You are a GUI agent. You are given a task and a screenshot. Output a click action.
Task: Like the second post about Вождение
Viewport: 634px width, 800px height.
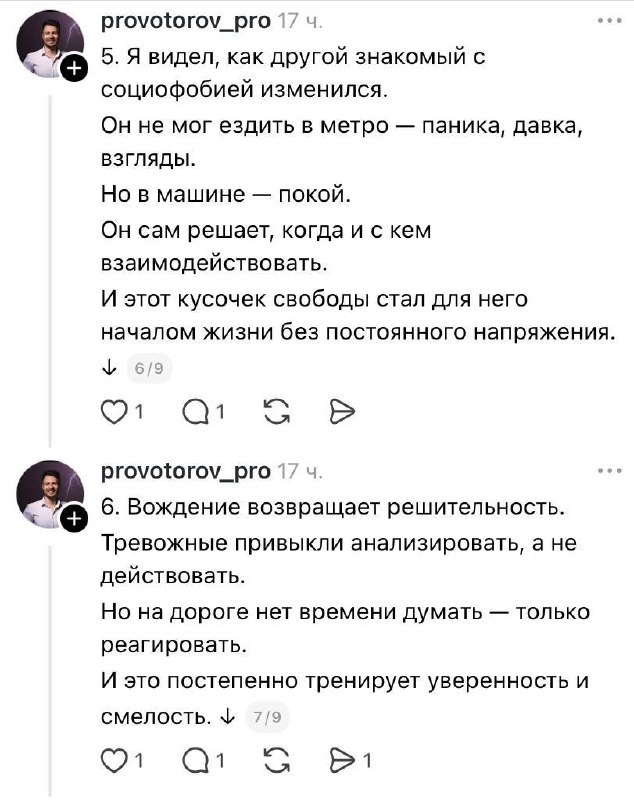116,761
